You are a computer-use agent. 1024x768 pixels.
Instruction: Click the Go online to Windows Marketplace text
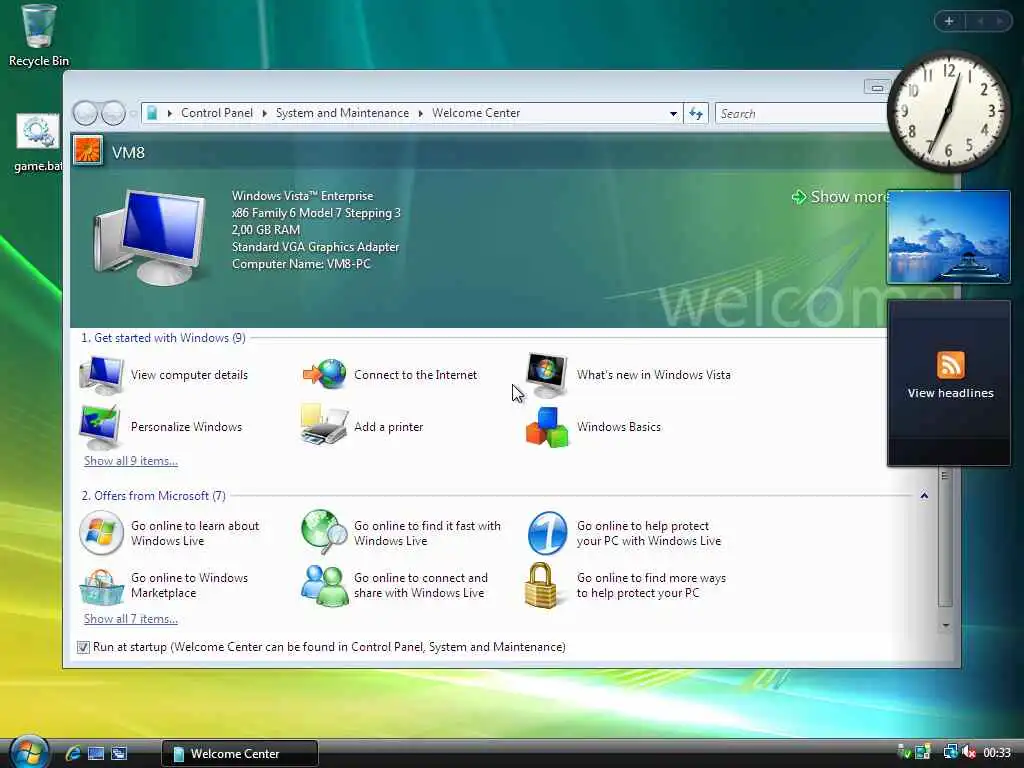(x=189, y=586)
